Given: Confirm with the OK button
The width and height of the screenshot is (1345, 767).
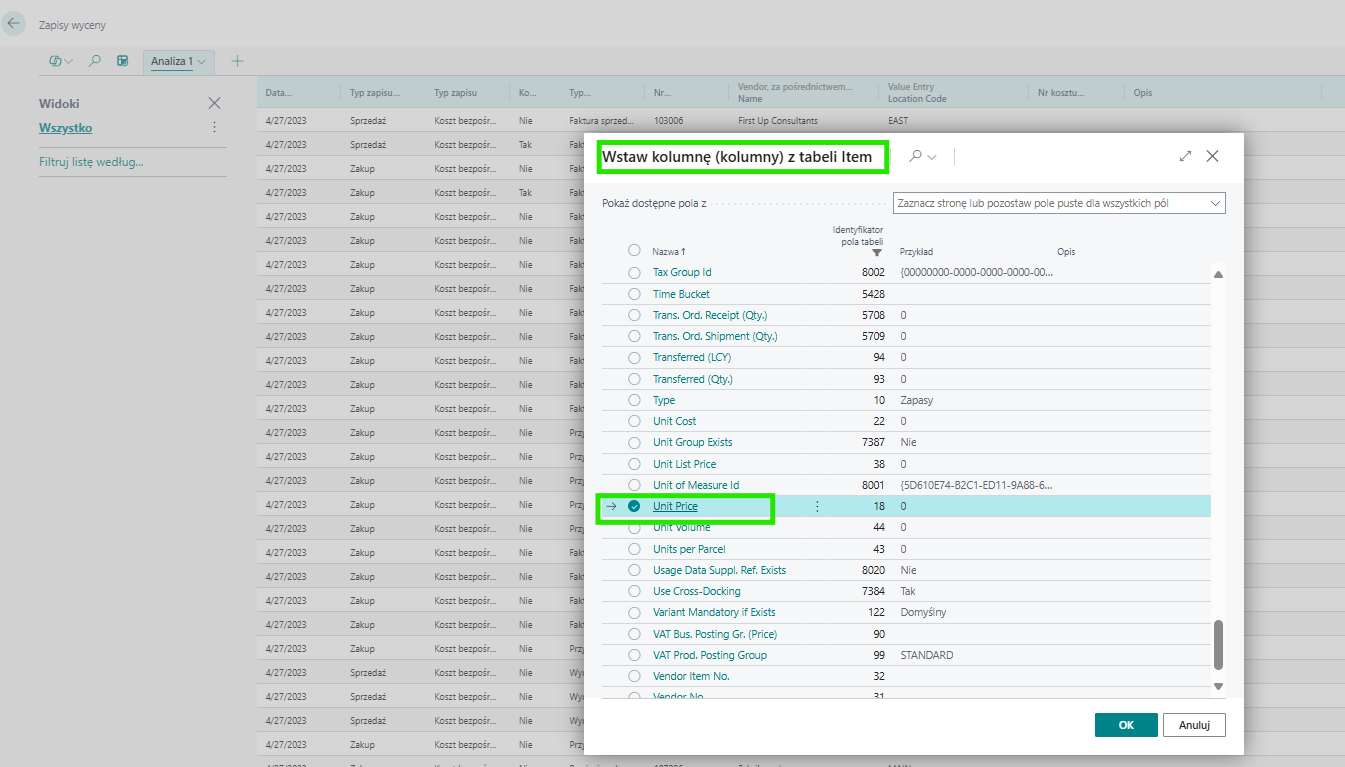Looking at the screenshot, I should 1126,725.
